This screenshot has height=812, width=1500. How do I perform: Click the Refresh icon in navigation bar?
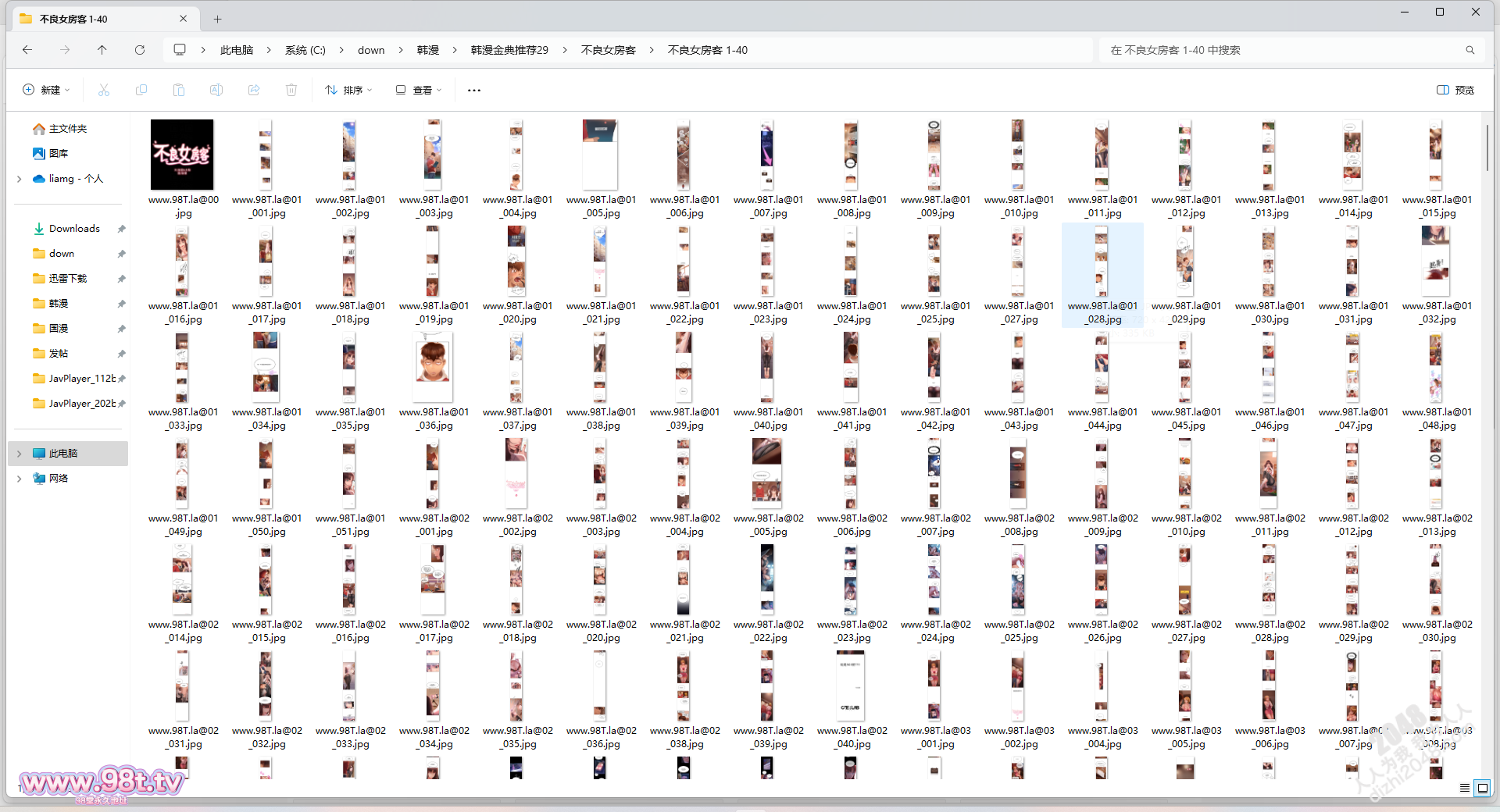140,49
